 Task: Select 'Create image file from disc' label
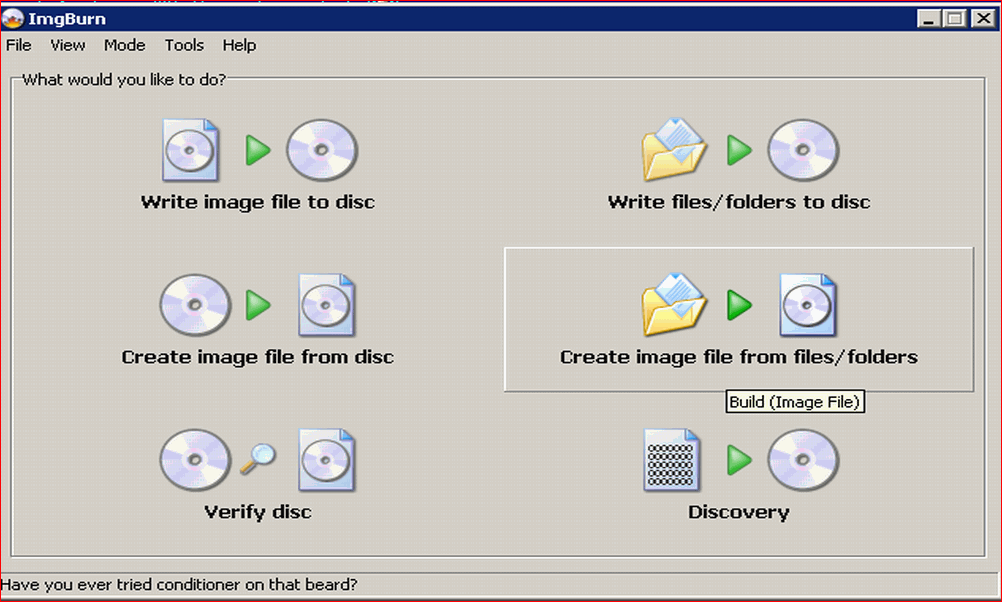(x=258, y=357)
